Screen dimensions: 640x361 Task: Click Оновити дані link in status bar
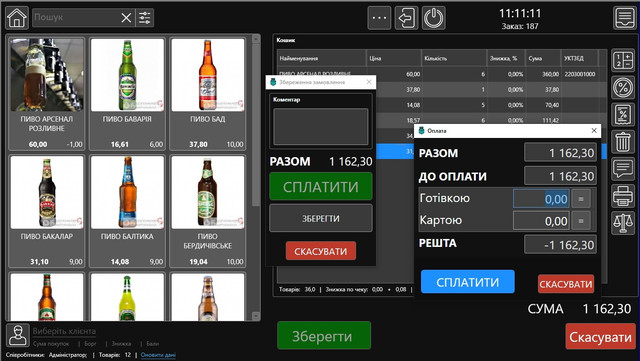pyautogui.click(x=158, y=355)
